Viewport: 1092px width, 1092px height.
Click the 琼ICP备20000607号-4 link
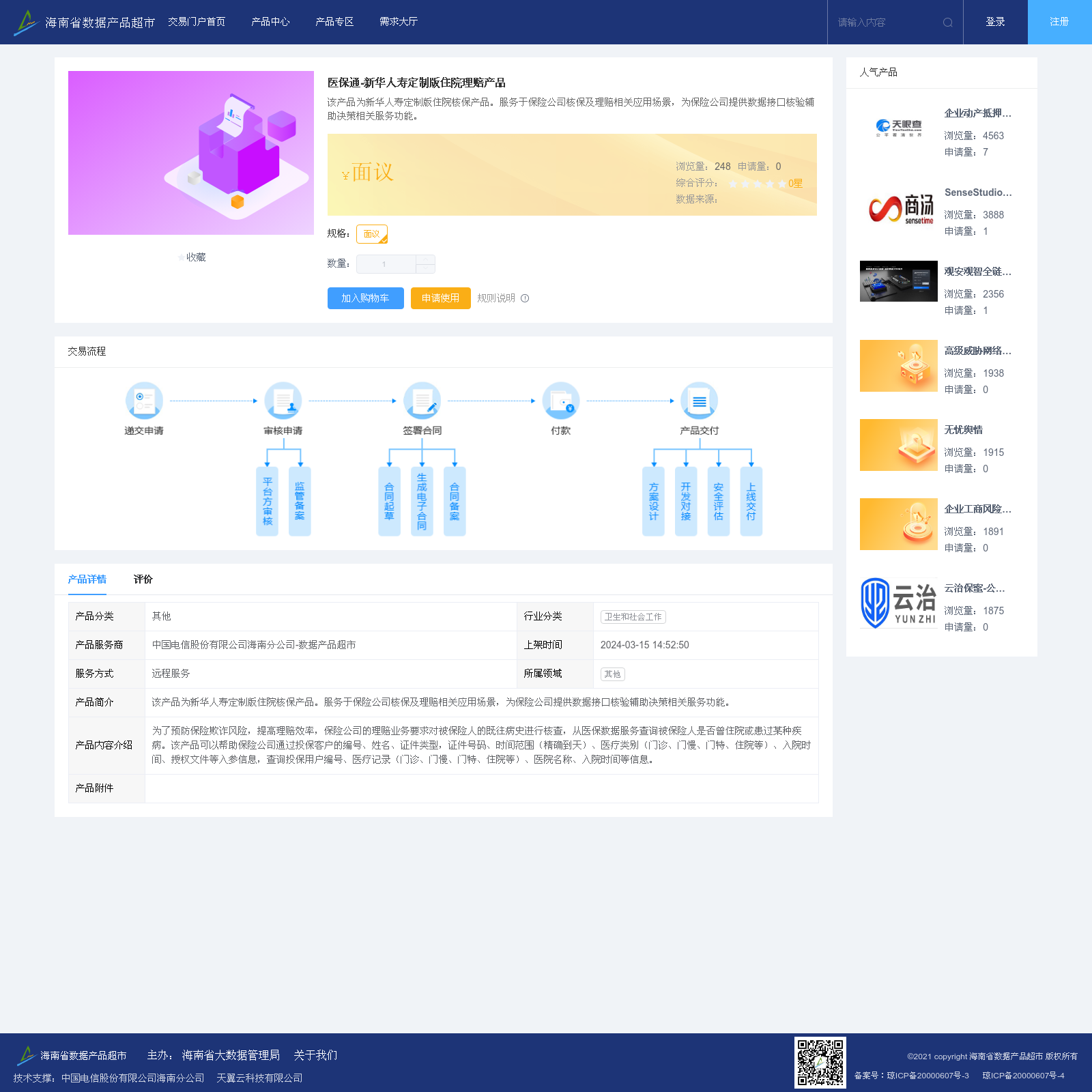tap(1024, 1076)
